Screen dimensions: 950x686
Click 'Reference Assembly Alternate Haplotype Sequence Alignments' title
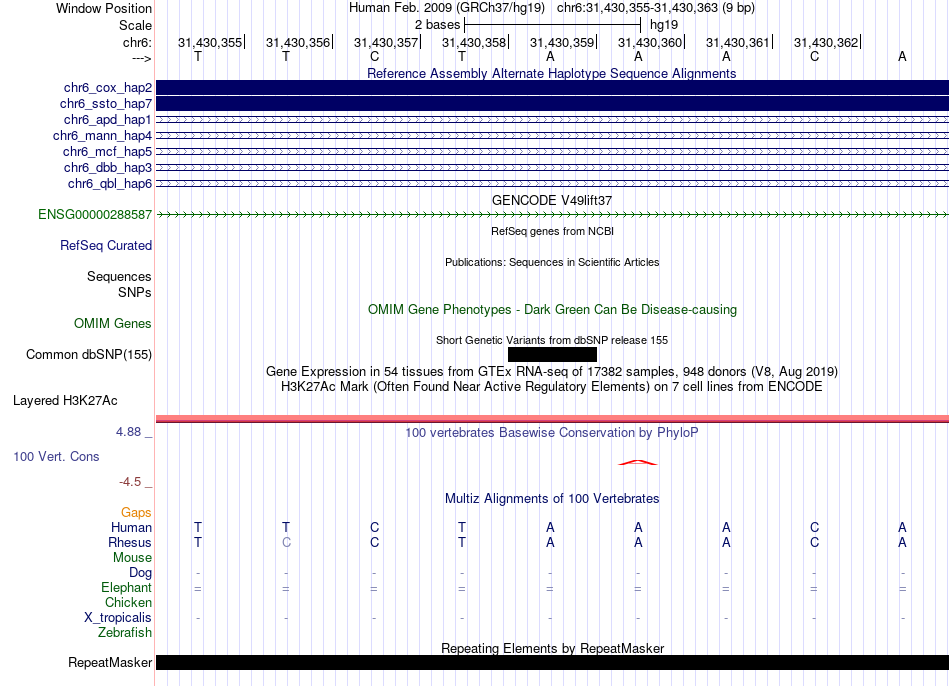(x=551, y=73)
